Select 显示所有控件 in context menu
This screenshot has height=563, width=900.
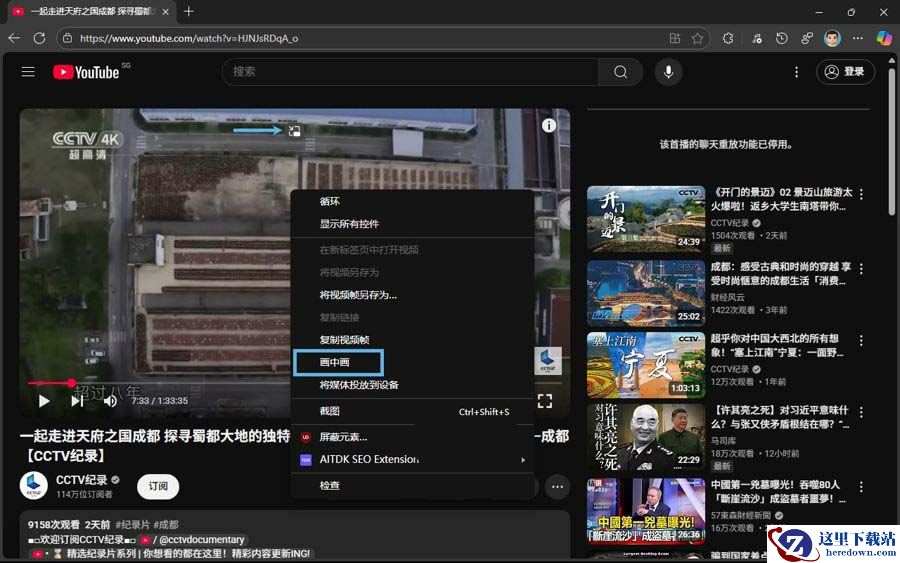412,224
